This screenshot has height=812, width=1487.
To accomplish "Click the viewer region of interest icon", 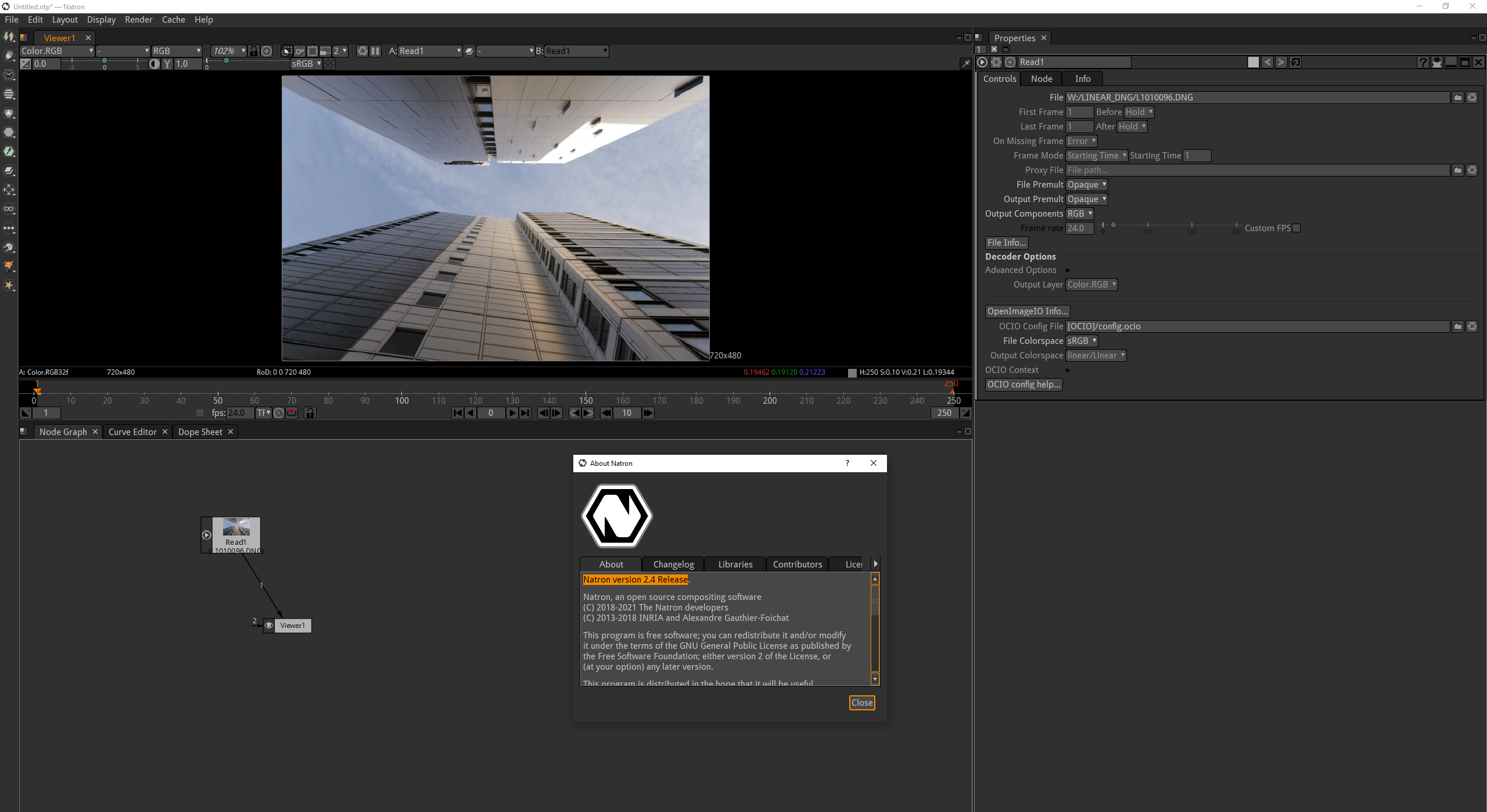I will [313, 51].
